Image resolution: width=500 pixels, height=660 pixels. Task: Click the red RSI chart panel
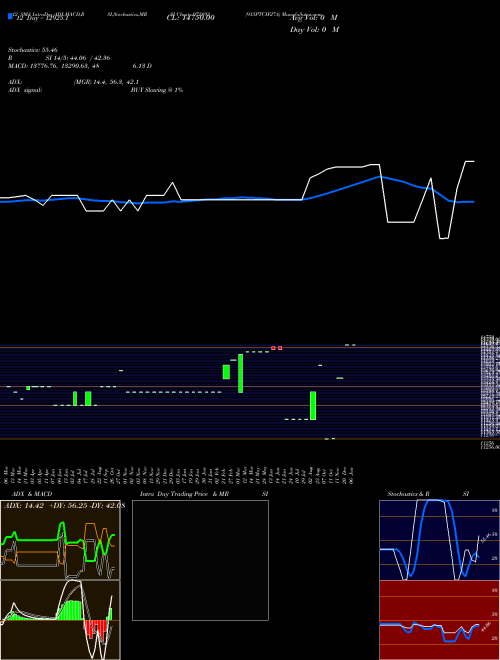point(439,620)
